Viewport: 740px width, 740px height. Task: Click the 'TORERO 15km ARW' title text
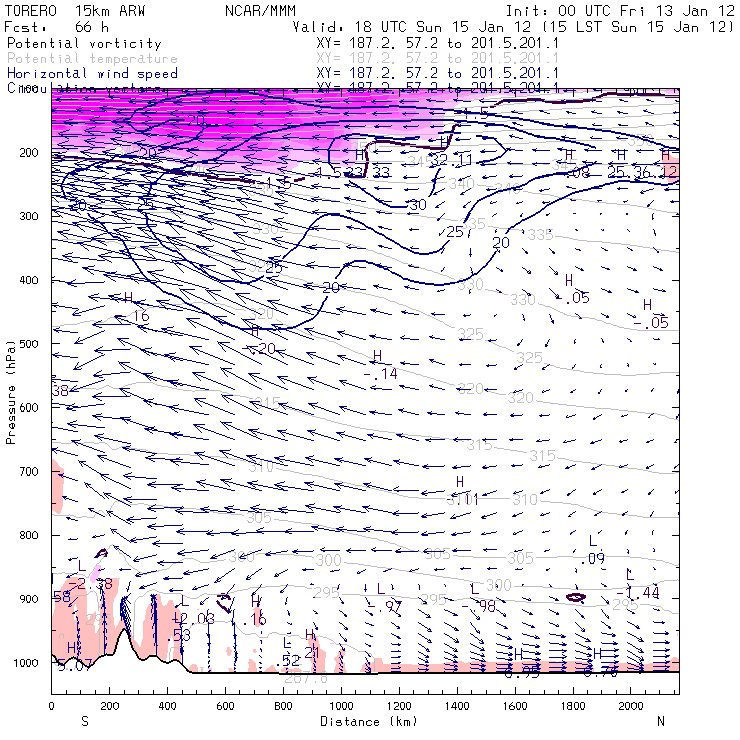[x=75, y=11]
